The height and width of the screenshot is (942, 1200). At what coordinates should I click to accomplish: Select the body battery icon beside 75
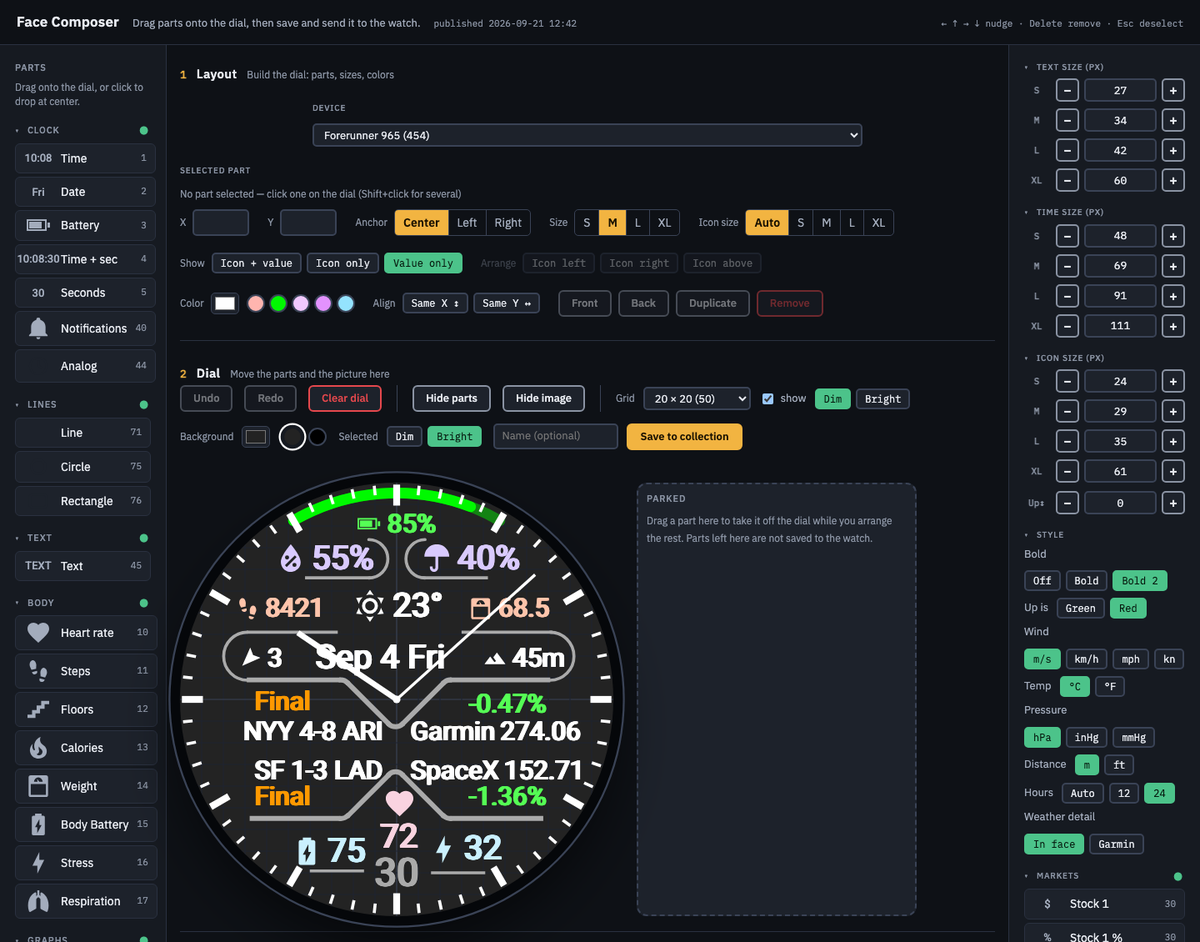[308, 850]
